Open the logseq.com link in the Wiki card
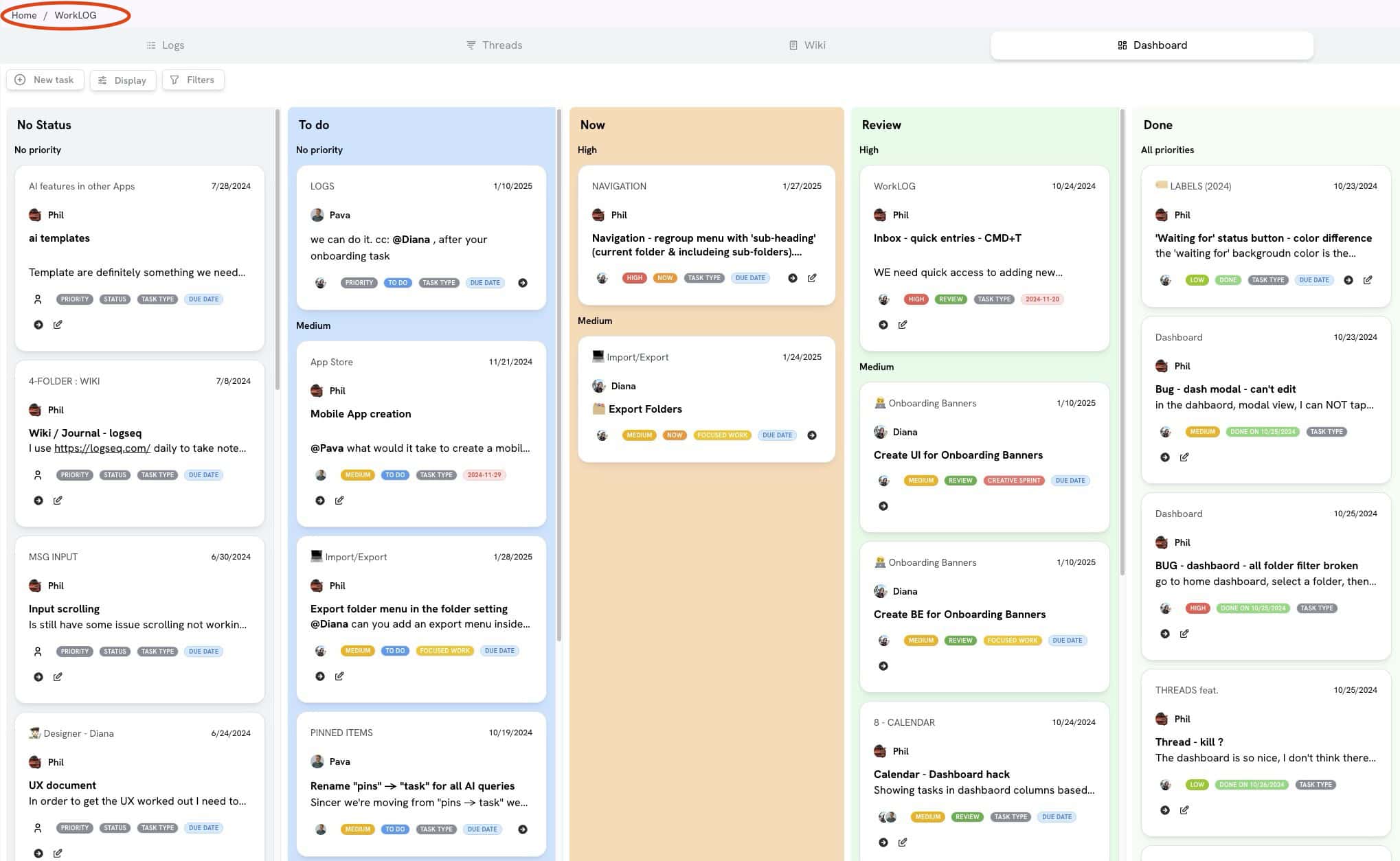 click(102, 448)
